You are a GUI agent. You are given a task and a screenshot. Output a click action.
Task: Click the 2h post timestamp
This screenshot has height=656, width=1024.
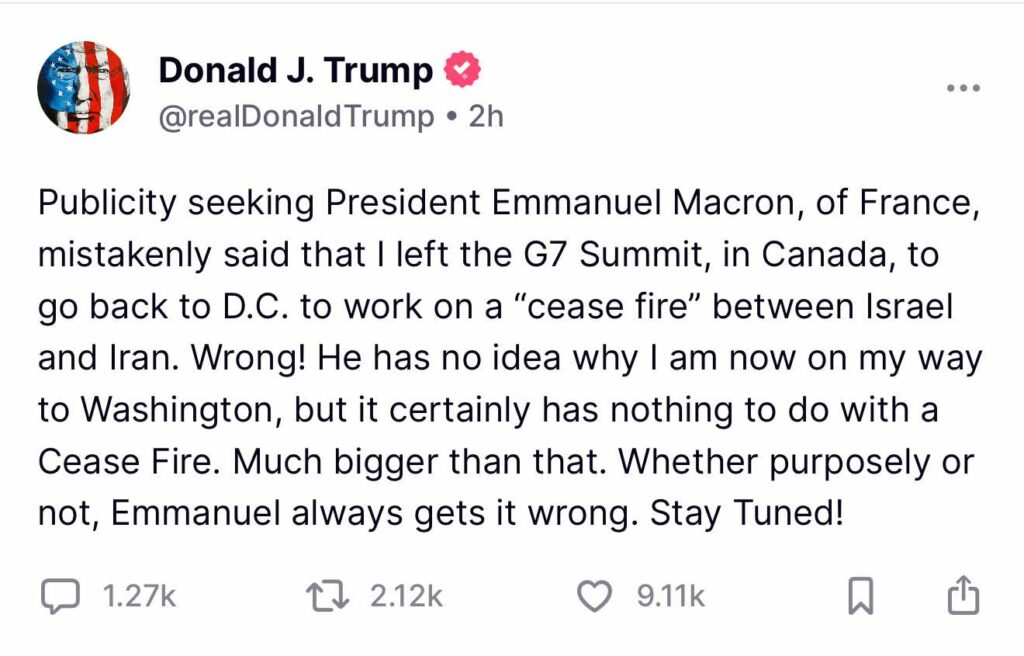486,117
